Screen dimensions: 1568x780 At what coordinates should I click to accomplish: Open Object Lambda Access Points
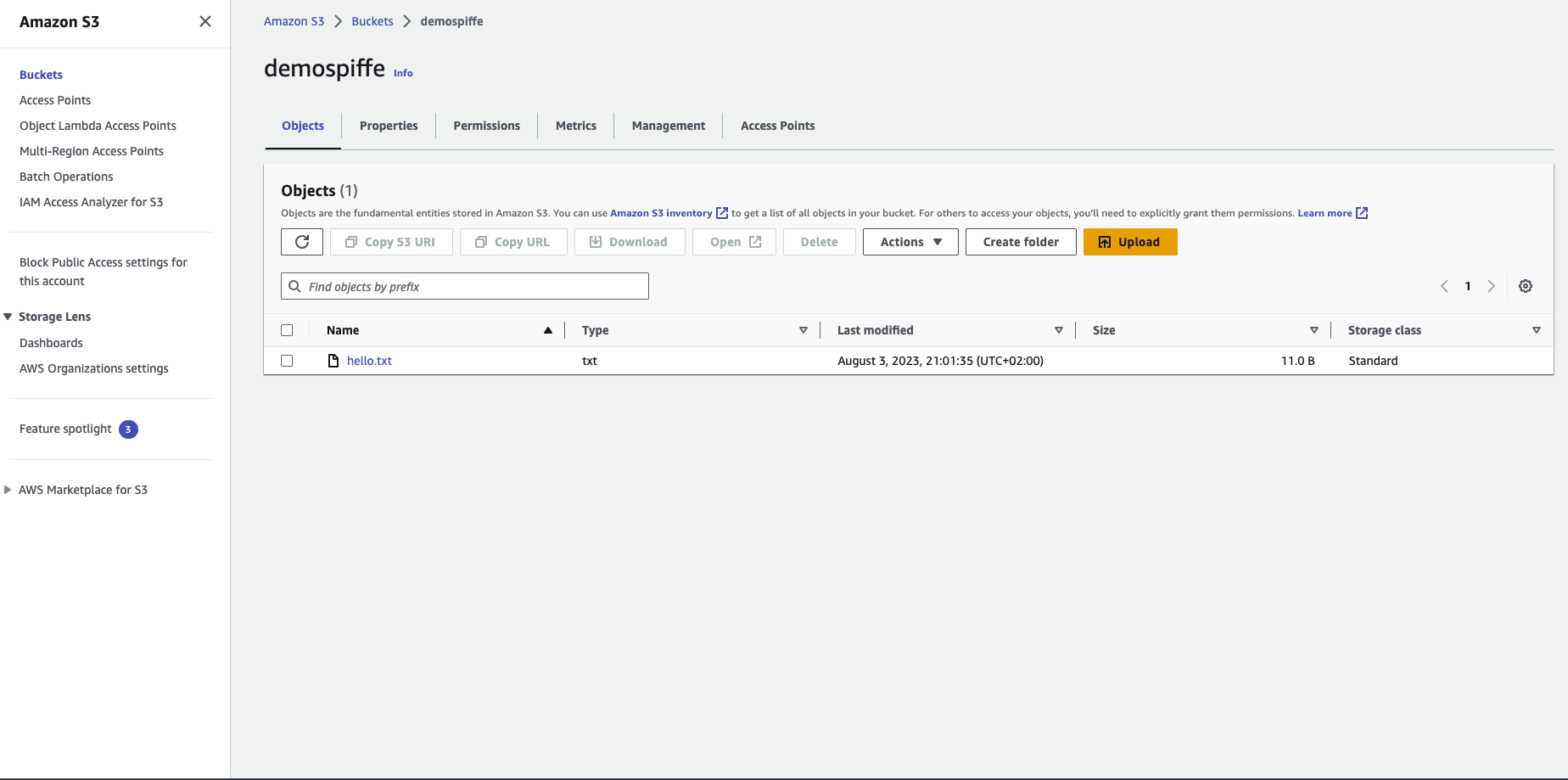tap(98, 126)
